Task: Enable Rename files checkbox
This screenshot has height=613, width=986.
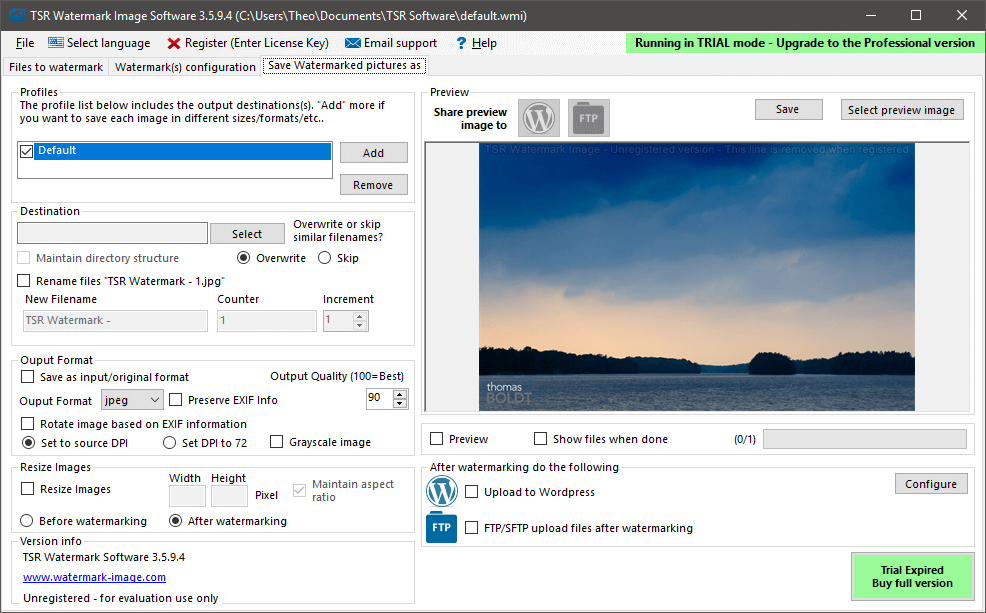Action: [x=24, y=280]
